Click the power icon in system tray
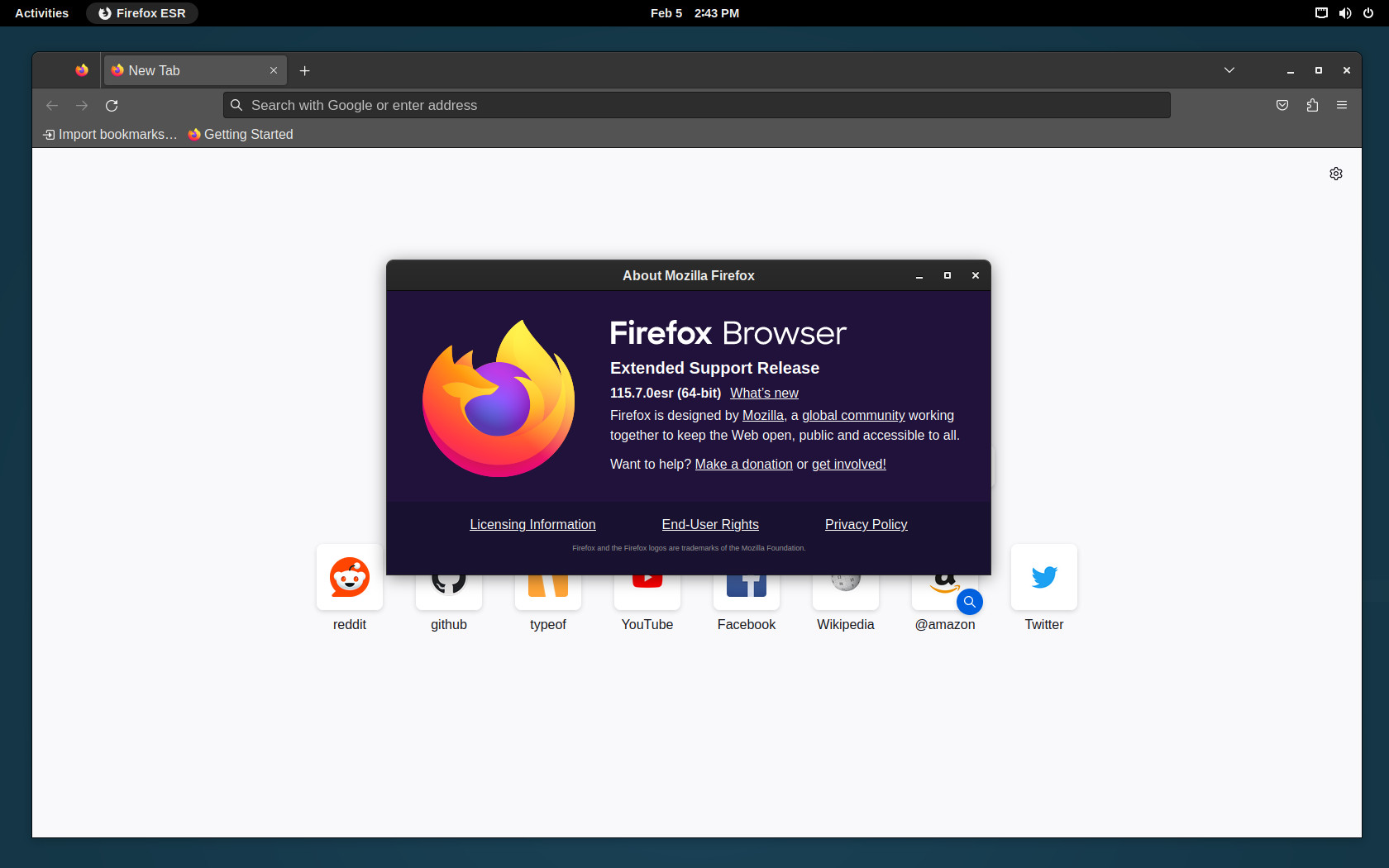This screenshot has width=1389, height=868. click(1368, 13)
